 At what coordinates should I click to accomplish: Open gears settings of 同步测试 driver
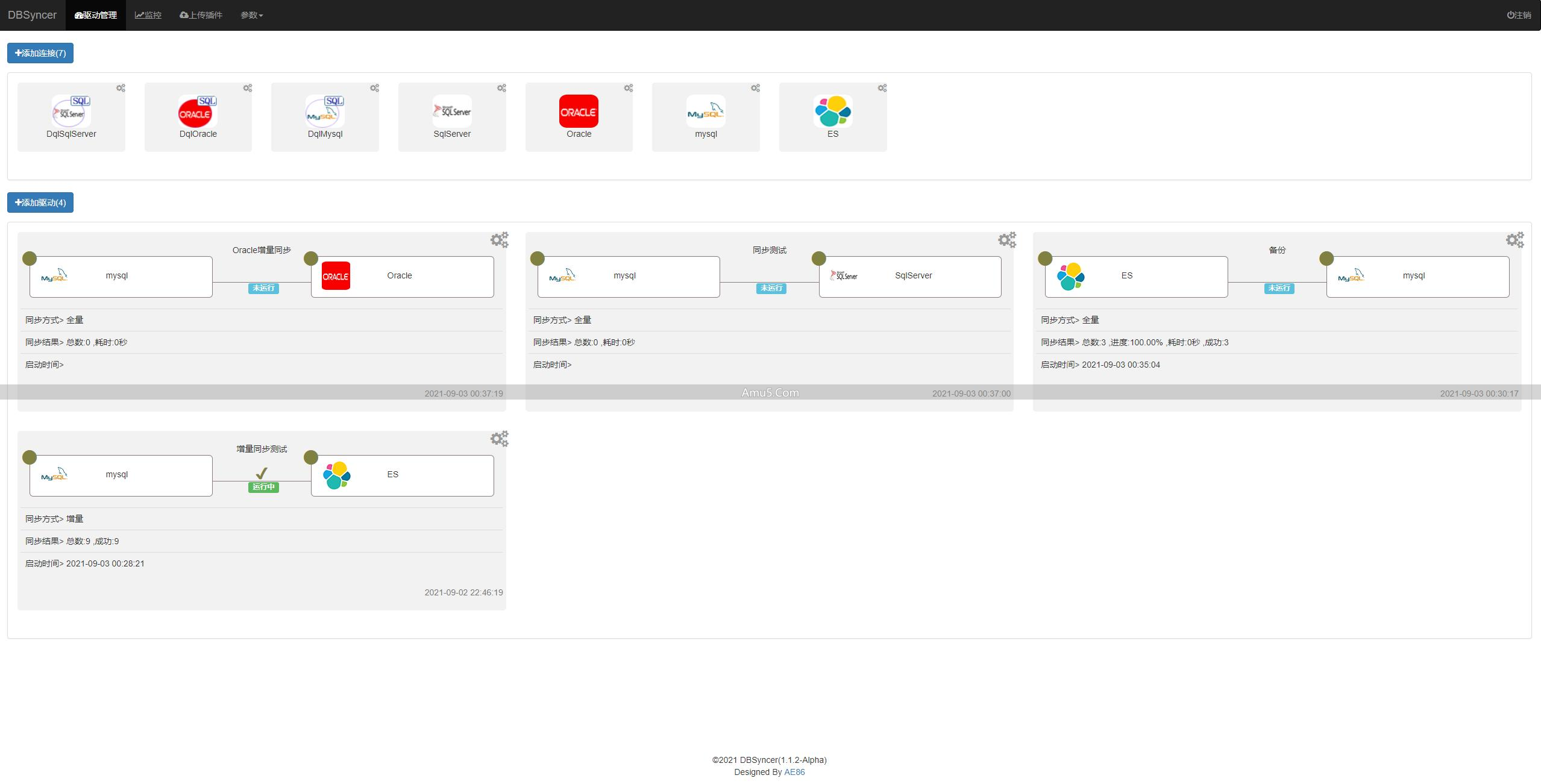(x=1007, y=240)
